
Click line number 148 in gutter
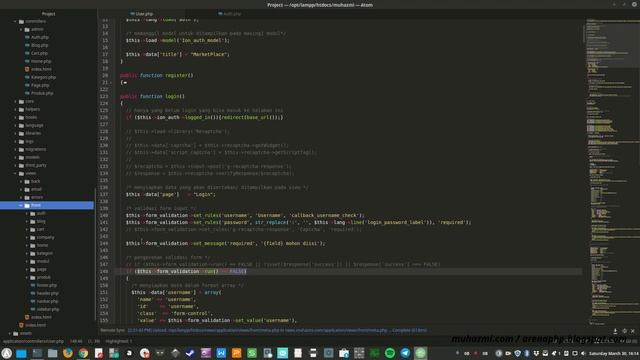pos(104,271)
